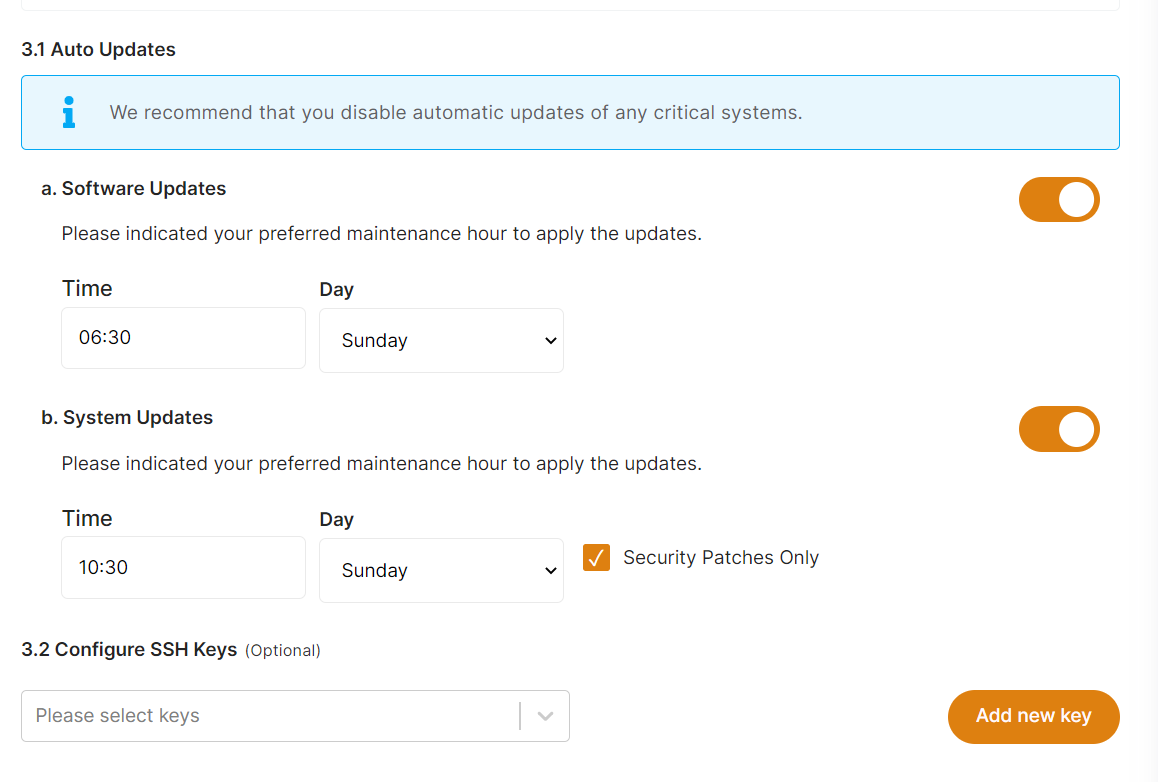Click the Time label above 06:30
Screen dimensions: 1158x782
[x=87, y=289]
